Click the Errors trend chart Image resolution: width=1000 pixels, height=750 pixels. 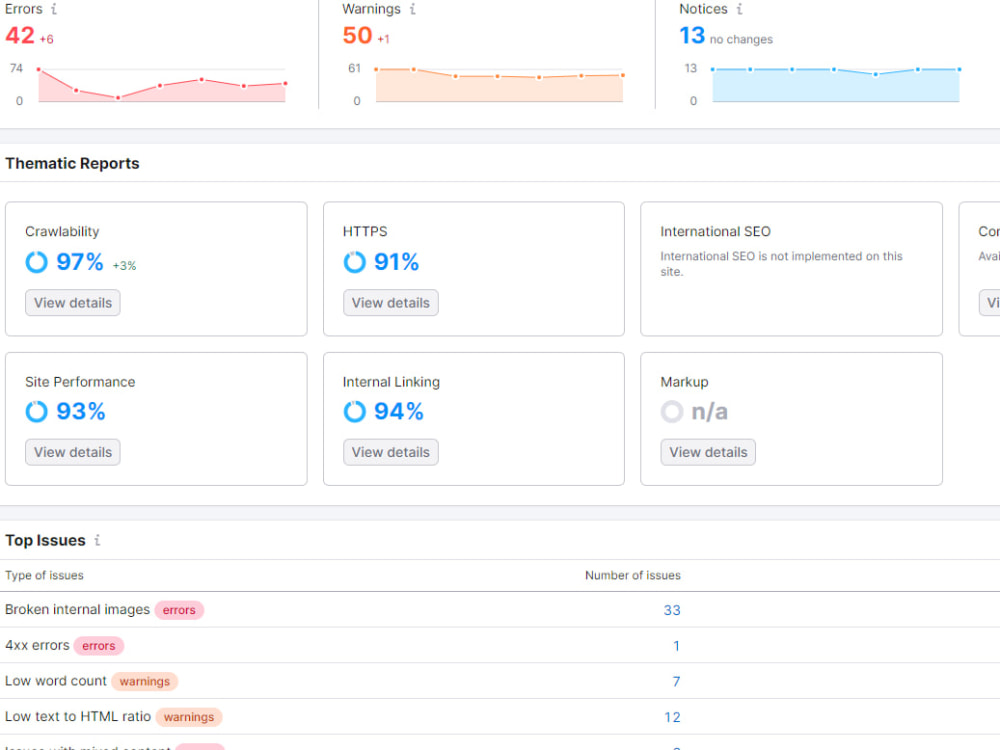162,84
